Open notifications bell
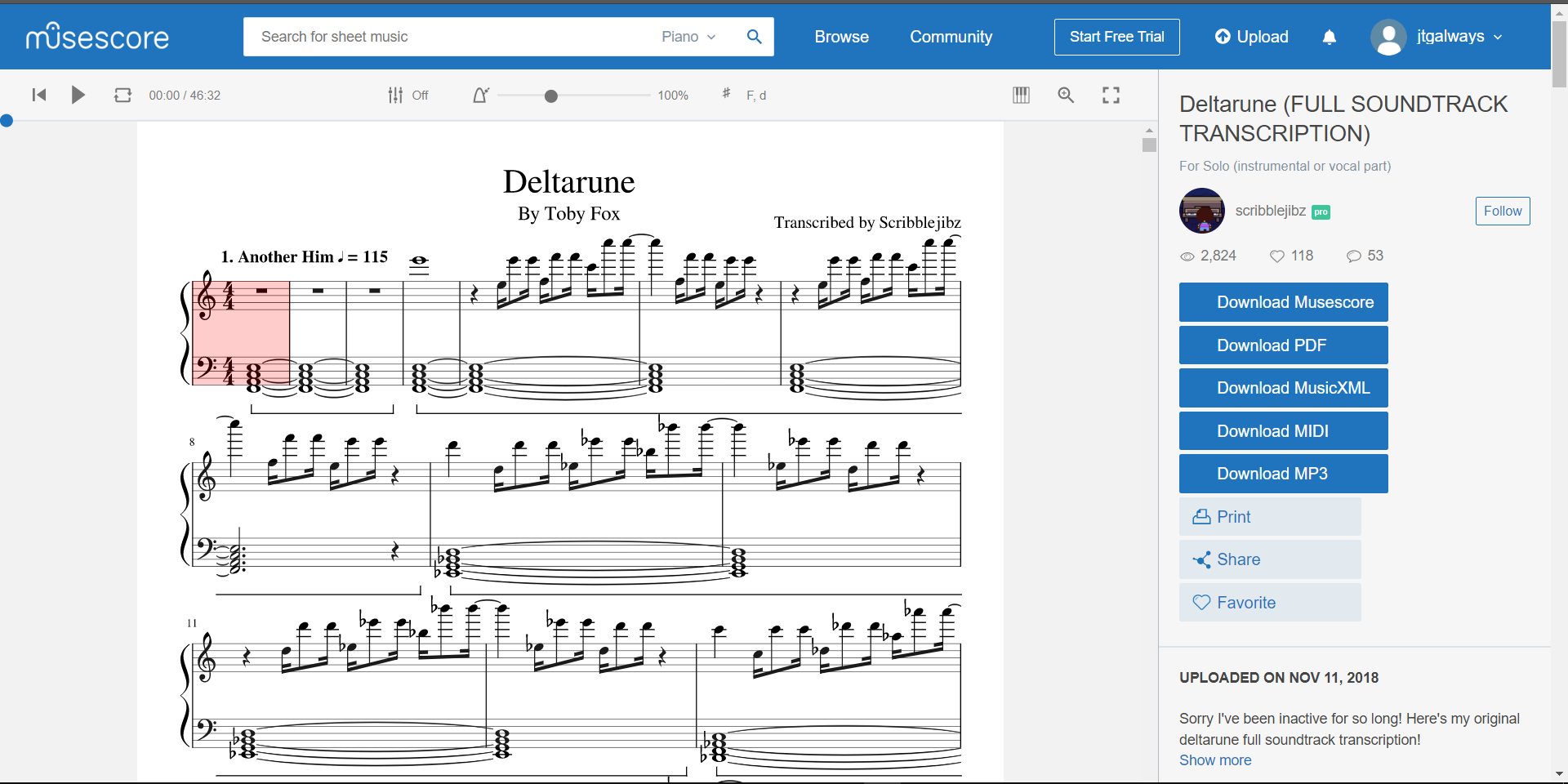1568x784 pixels. pos(1329,37)
